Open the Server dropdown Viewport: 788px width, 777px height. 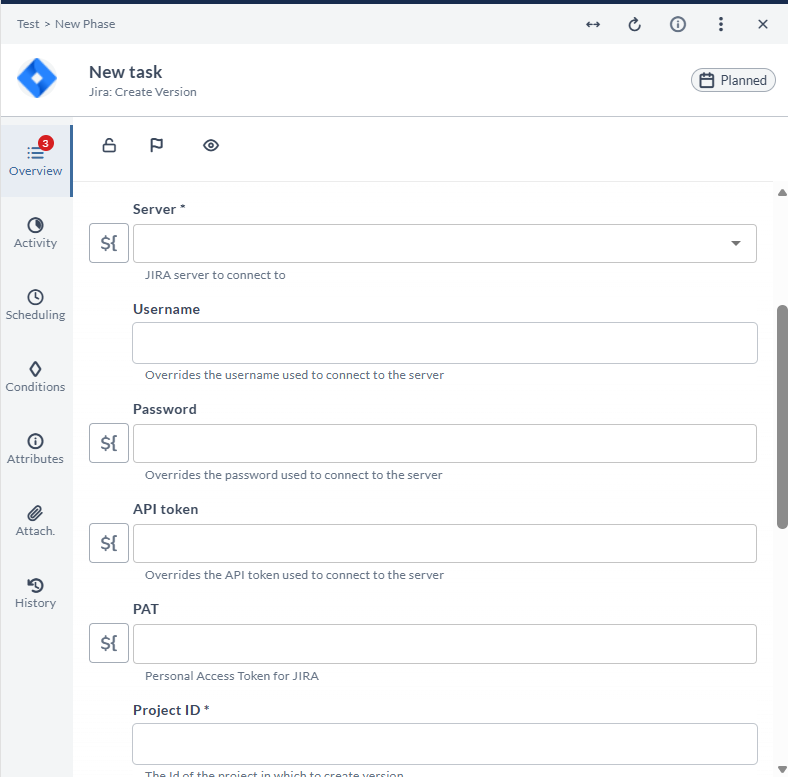445,243
